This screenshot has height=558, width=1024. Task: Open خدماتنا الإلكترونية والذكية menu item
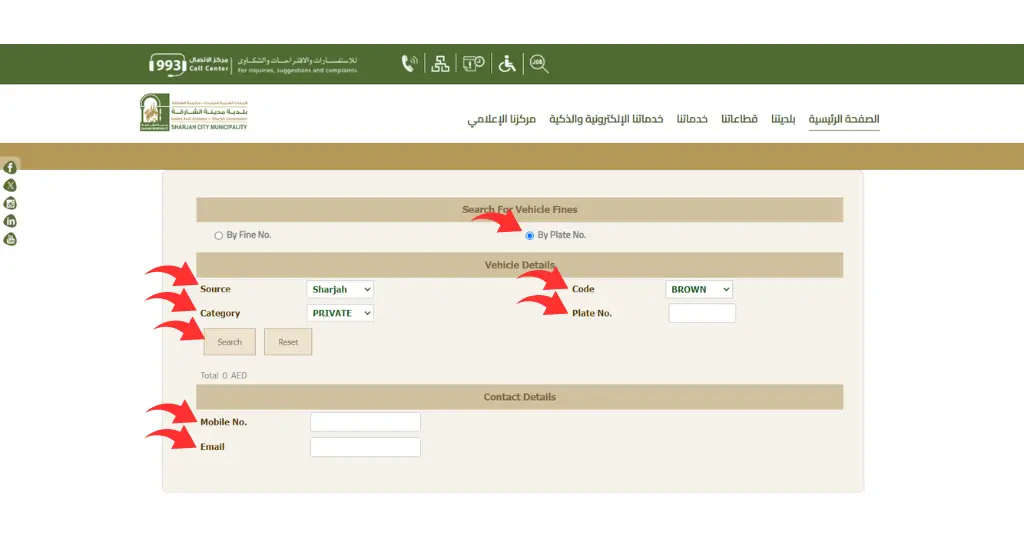coord(606,119)
